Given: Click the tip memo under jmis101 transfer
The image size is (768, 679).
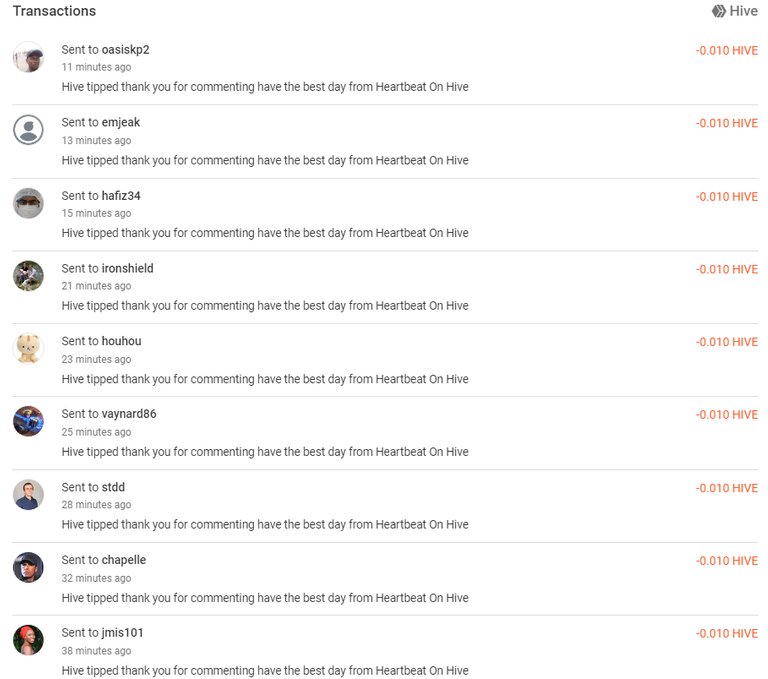Looking at the screenshot, I should [x=265, y=671].
